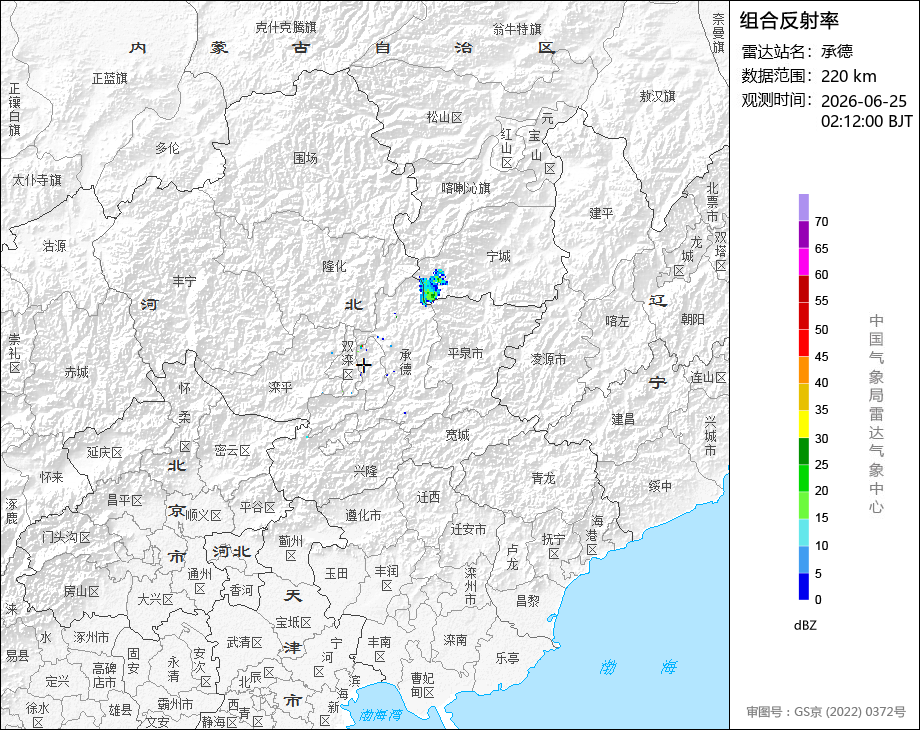Click the 武清区 map label
The width and height of the screenshot is (920, 730).
point(245,643)
